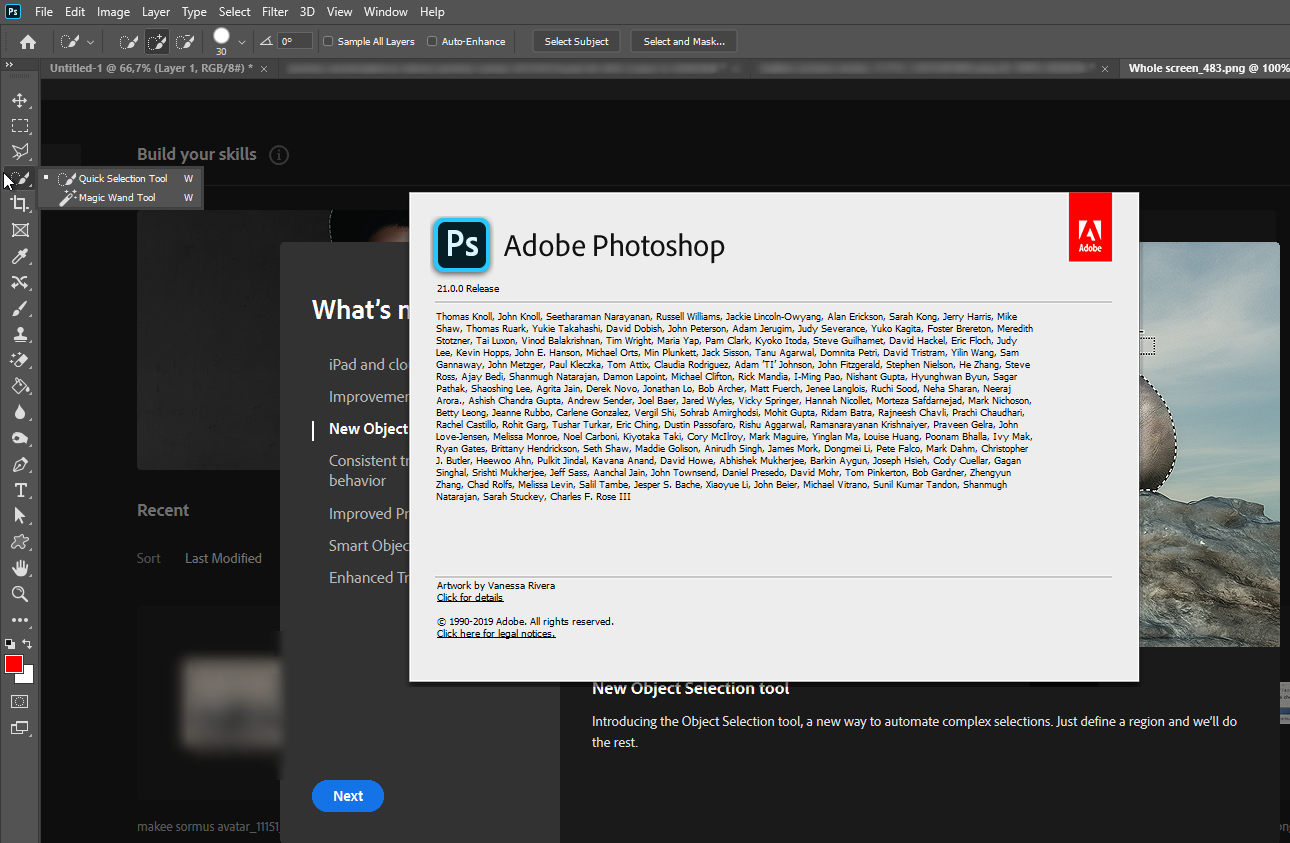Viewport: 1290px width, 843px height.
Task: Pick Magic Wand Tool from flyout
Action: tap(122, 198)
